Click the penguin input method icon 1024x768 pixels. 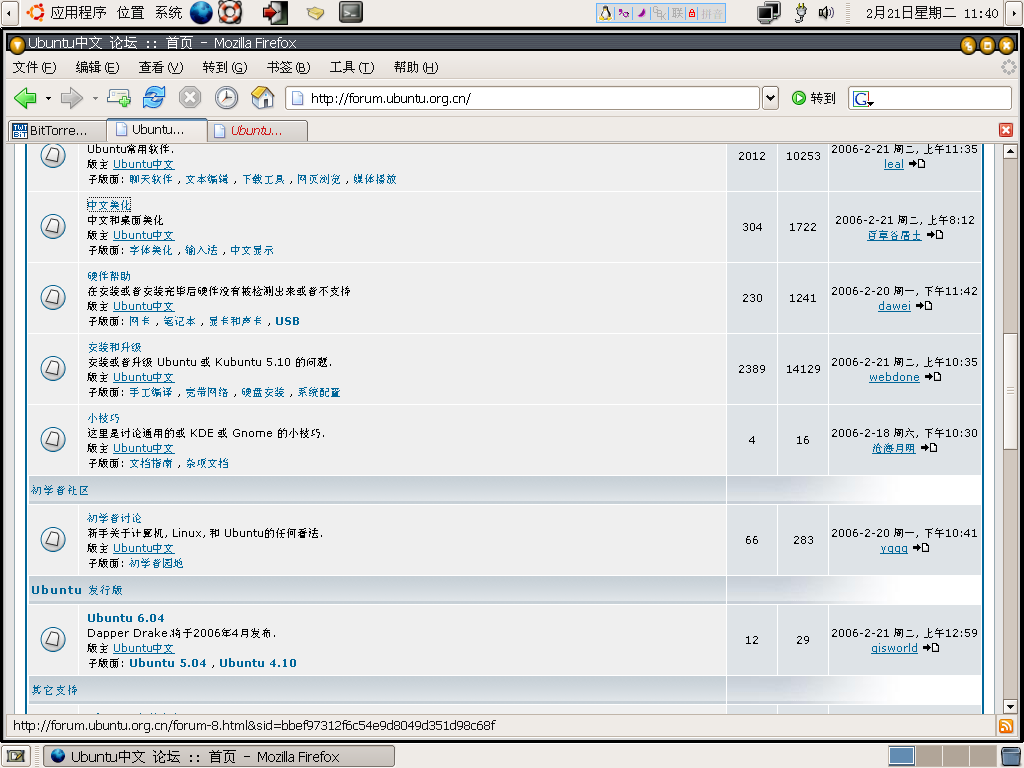[605, 13]
